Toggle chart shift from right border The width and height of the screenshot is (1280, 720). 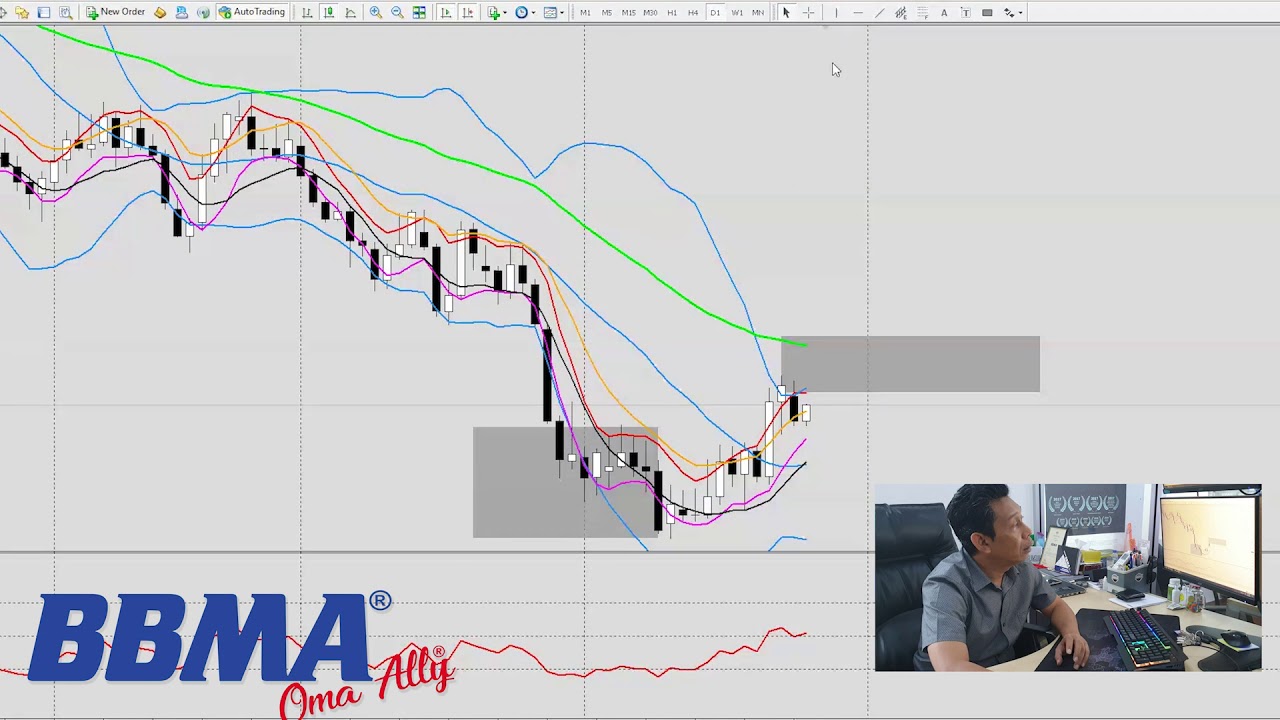(x=467, y=12)
